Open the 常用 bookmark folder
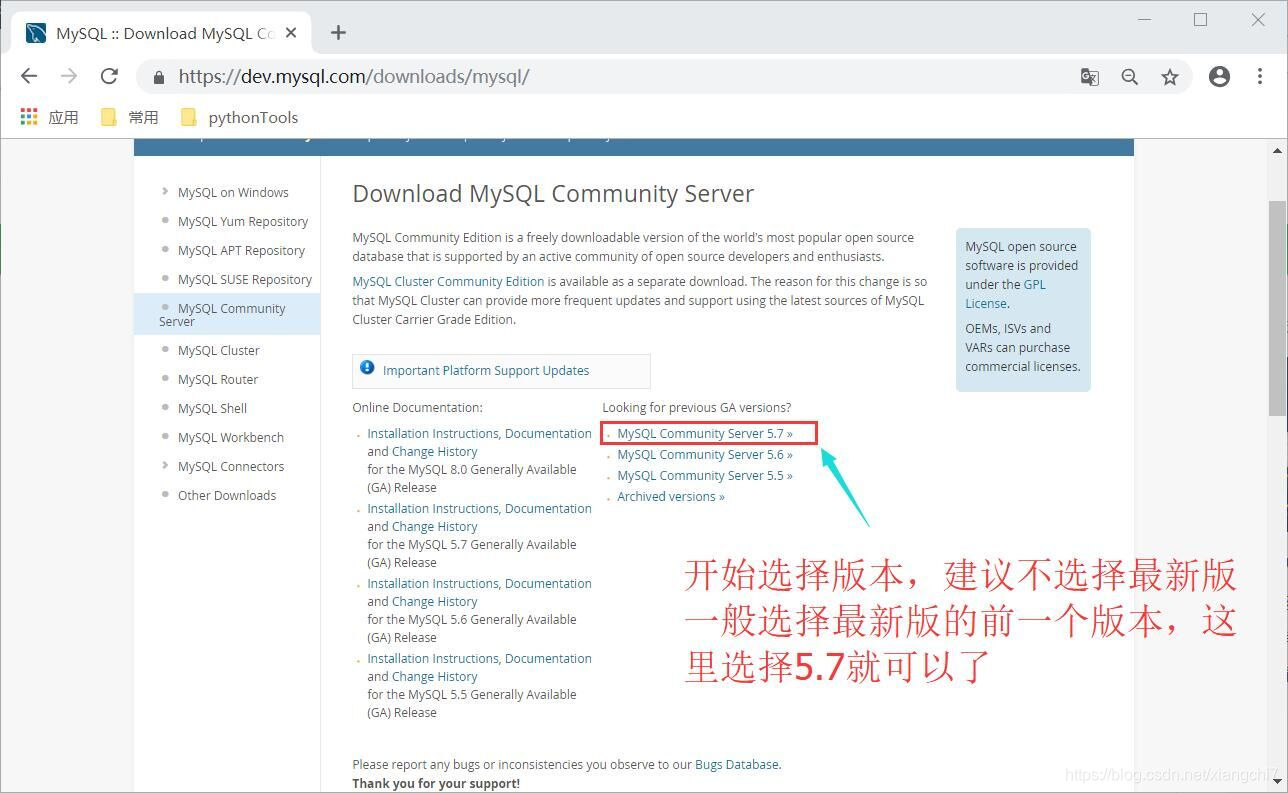The image size is (1288, 793). point(129,117)
